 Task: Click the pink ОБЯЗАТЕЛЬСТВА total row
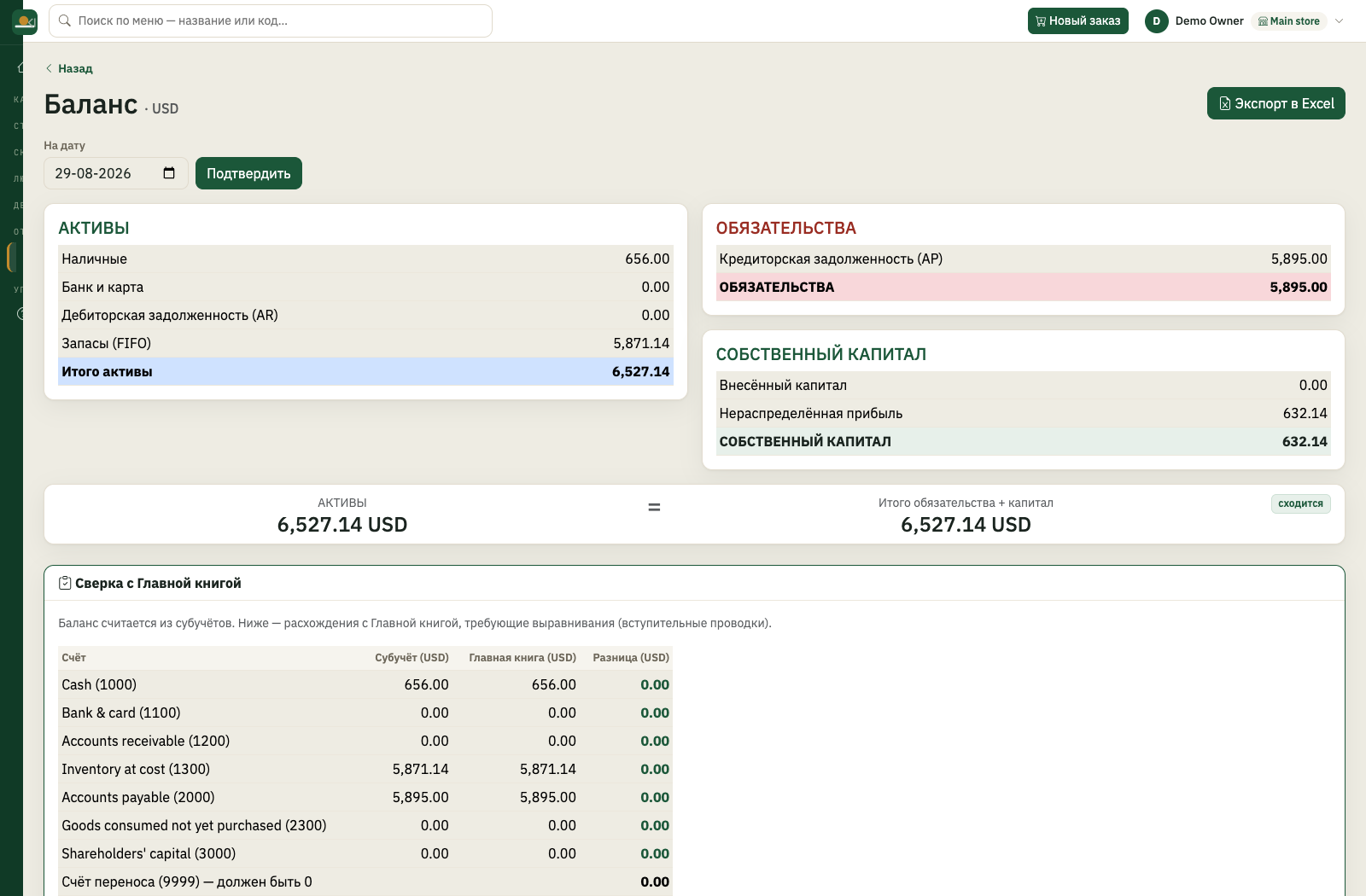point(1023,287)
